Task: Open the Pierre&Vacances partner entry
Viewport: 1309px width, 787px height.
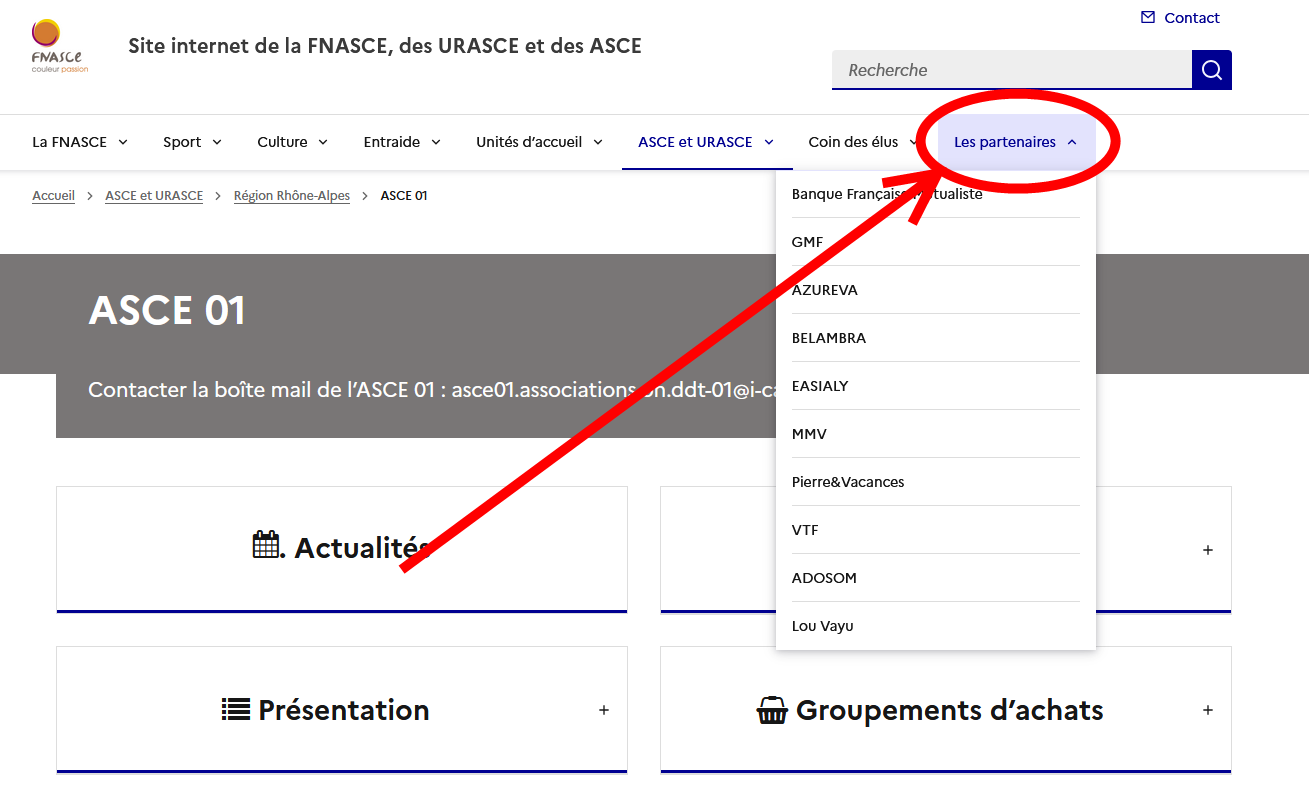Action: [x=936, y=482]
